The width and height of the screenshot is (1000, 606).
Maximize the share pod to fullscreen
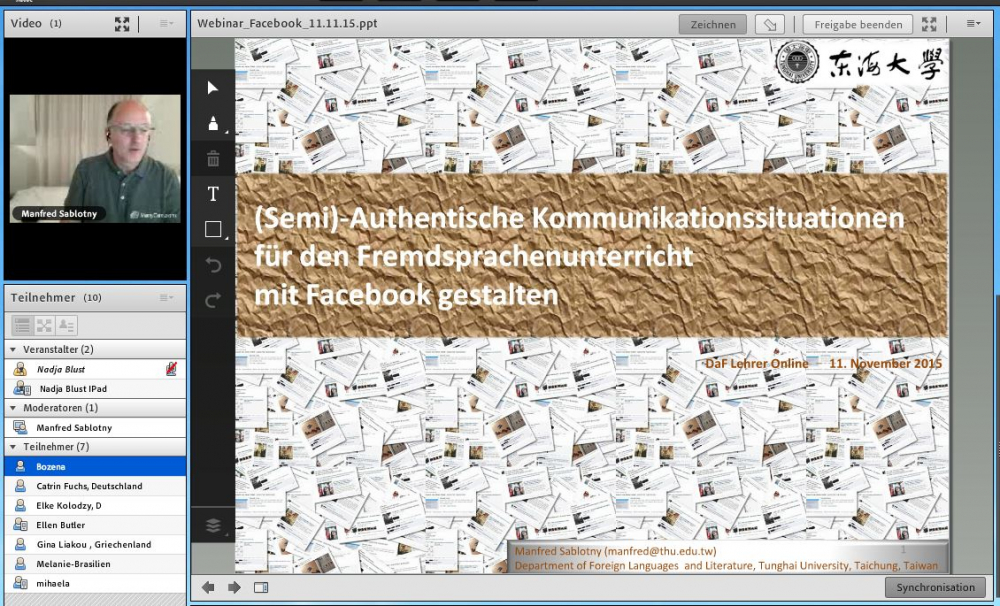[x=929, y=24]
